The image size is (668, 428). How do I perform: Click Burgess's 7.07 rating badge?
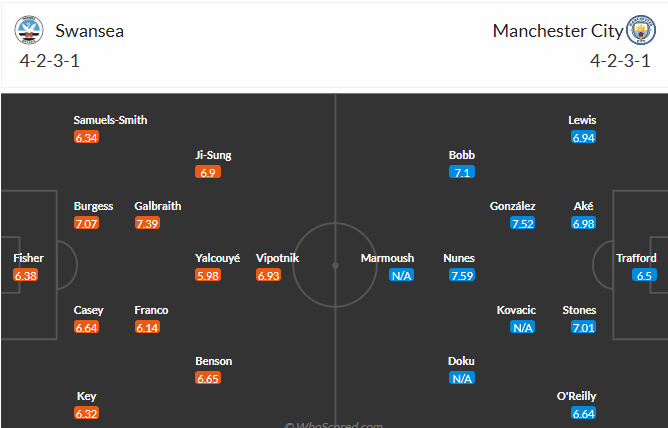tap(88, 223)
